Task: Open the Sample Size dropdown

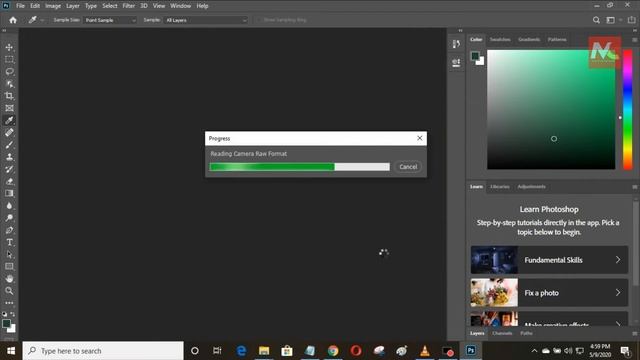Action: 110,20
